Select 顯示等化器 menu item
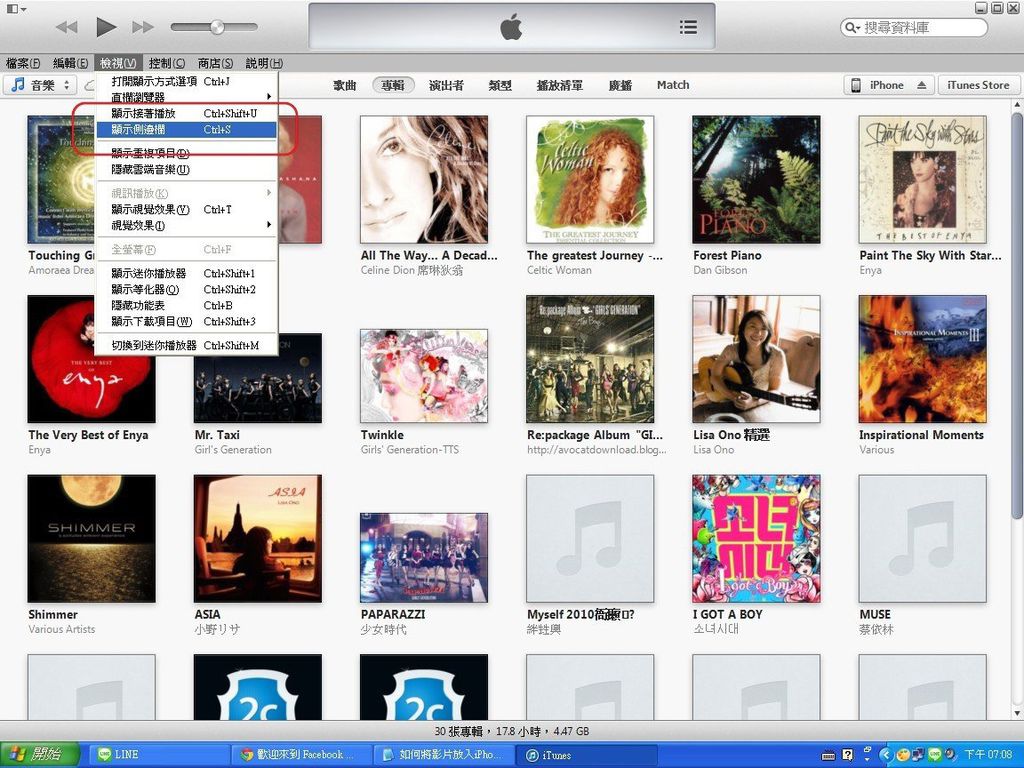The image size is (1024, 768). click(187, 289)
